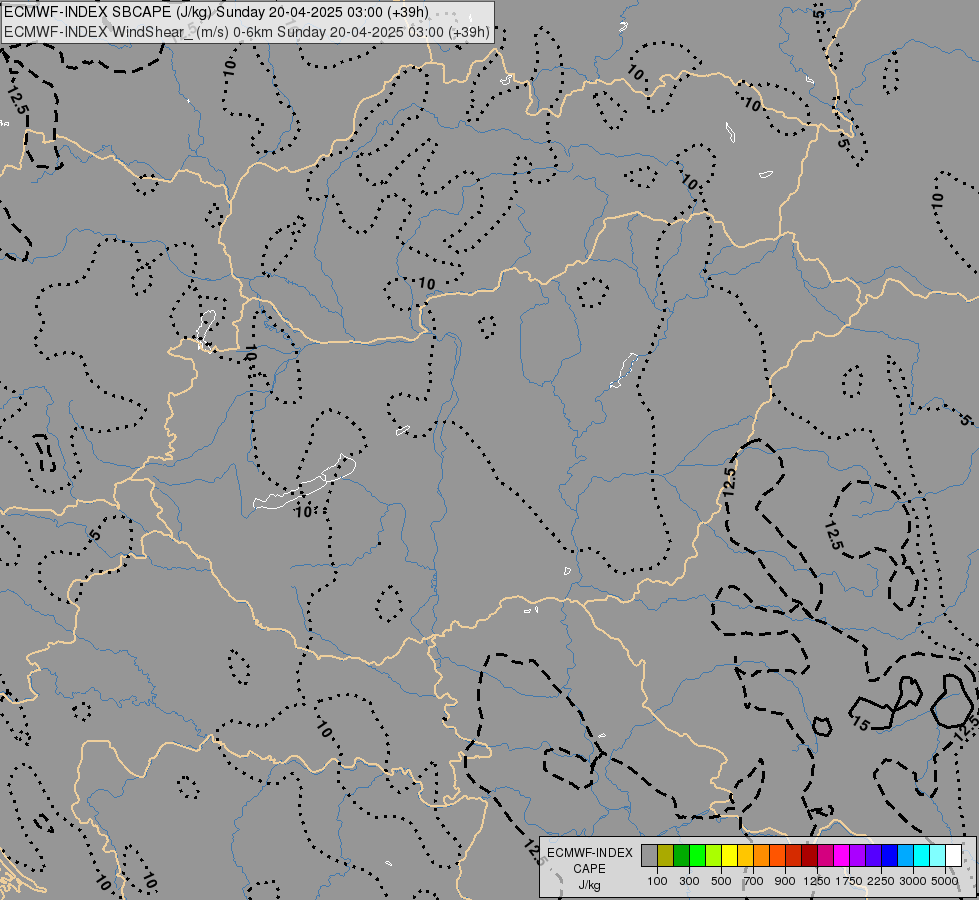Click the legend value 1750
The width and height of the screenshot is (979, 900).
click(x=849, y=881)
